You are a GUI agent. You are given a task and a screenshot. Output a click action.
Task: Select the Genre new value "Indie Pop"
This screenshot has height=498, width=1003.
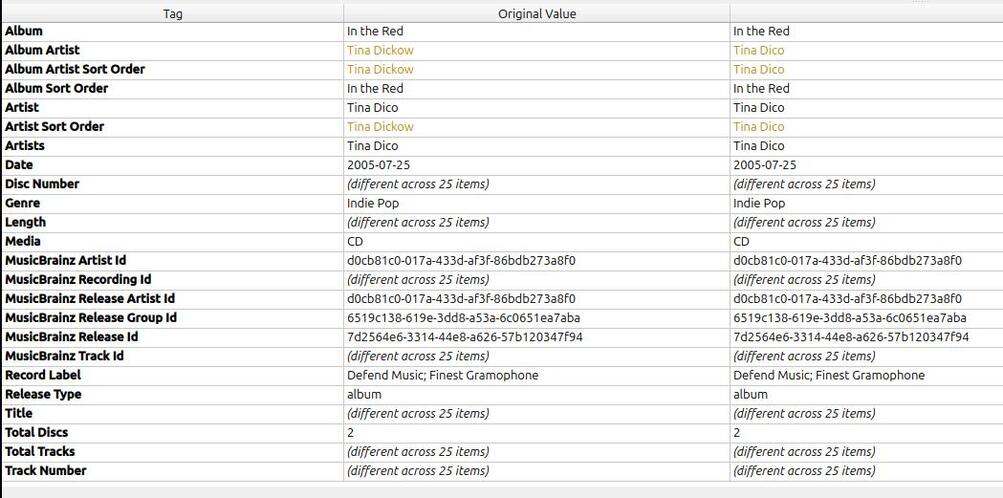click(x=759, y=203)
